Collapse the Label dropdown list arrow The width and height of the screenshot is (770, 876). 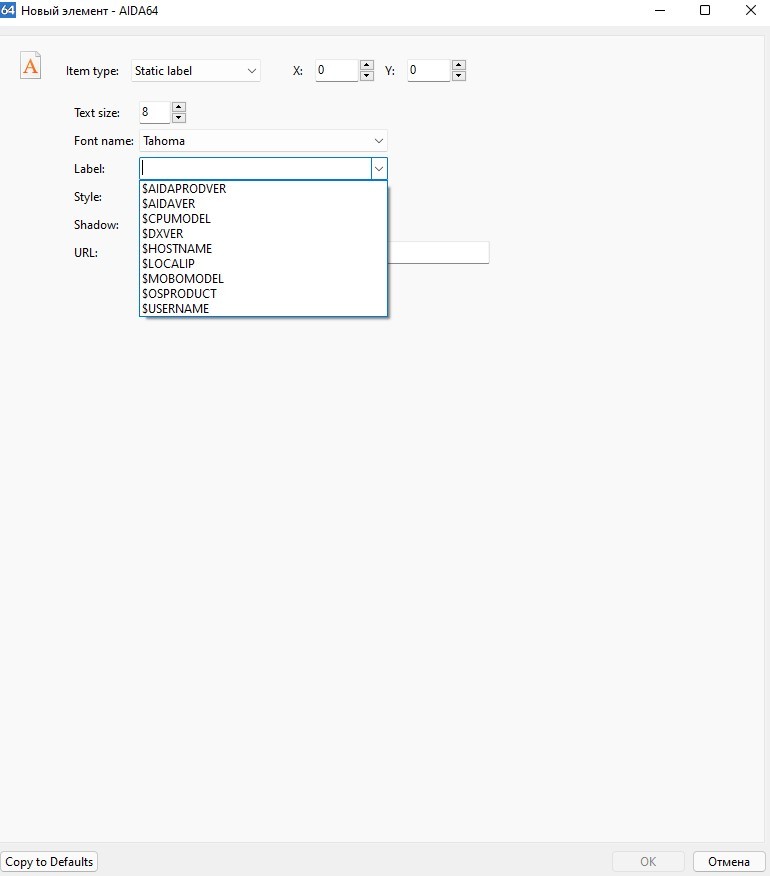379,169
